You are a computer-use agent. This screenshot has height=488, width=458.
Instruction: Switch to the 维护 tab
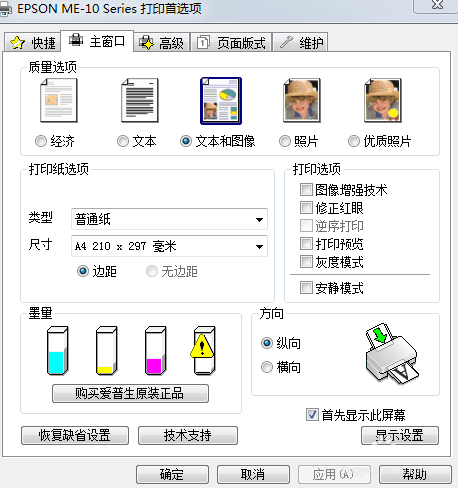[x=300, y=43]
